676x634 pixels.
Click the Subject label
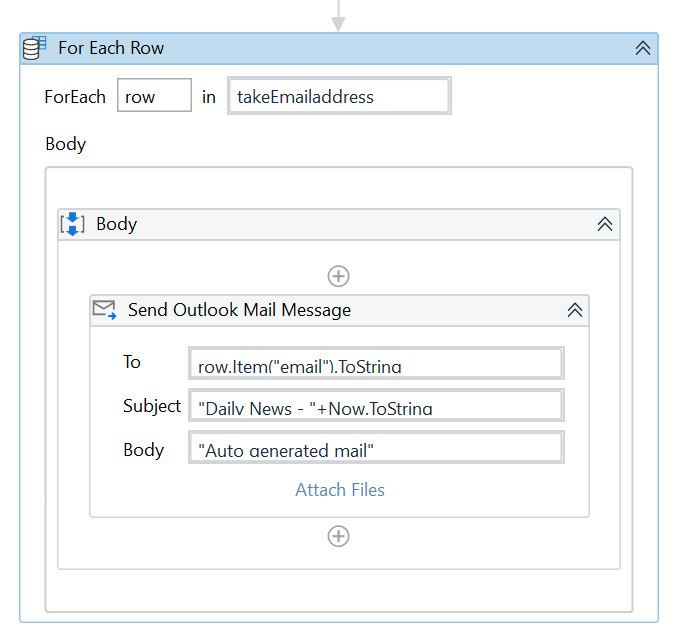(152, 406)
